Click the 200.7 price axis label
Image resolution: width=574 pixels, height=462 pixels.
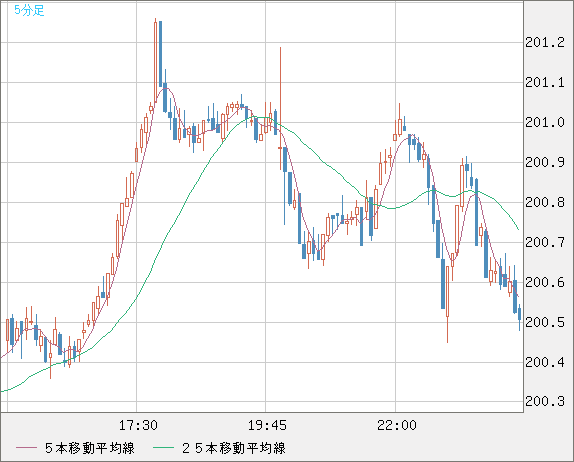(545, 242)
